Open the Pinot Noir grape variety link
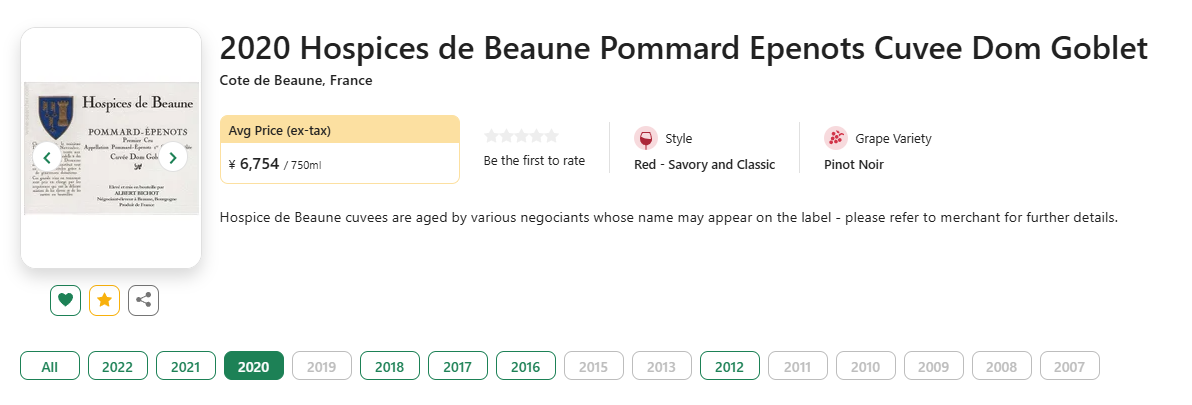 (854, 165)
